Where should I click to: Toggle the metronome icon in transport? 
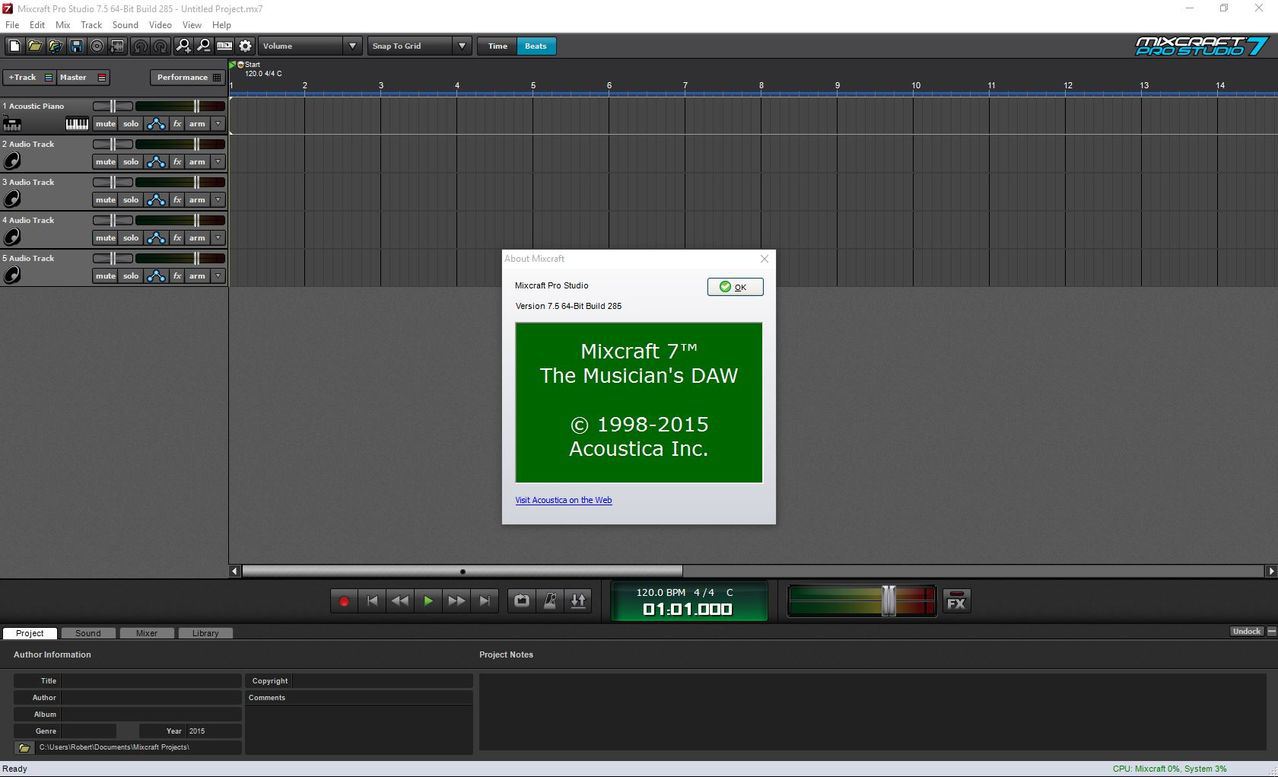pyautogui.click(x=549, y=601)
